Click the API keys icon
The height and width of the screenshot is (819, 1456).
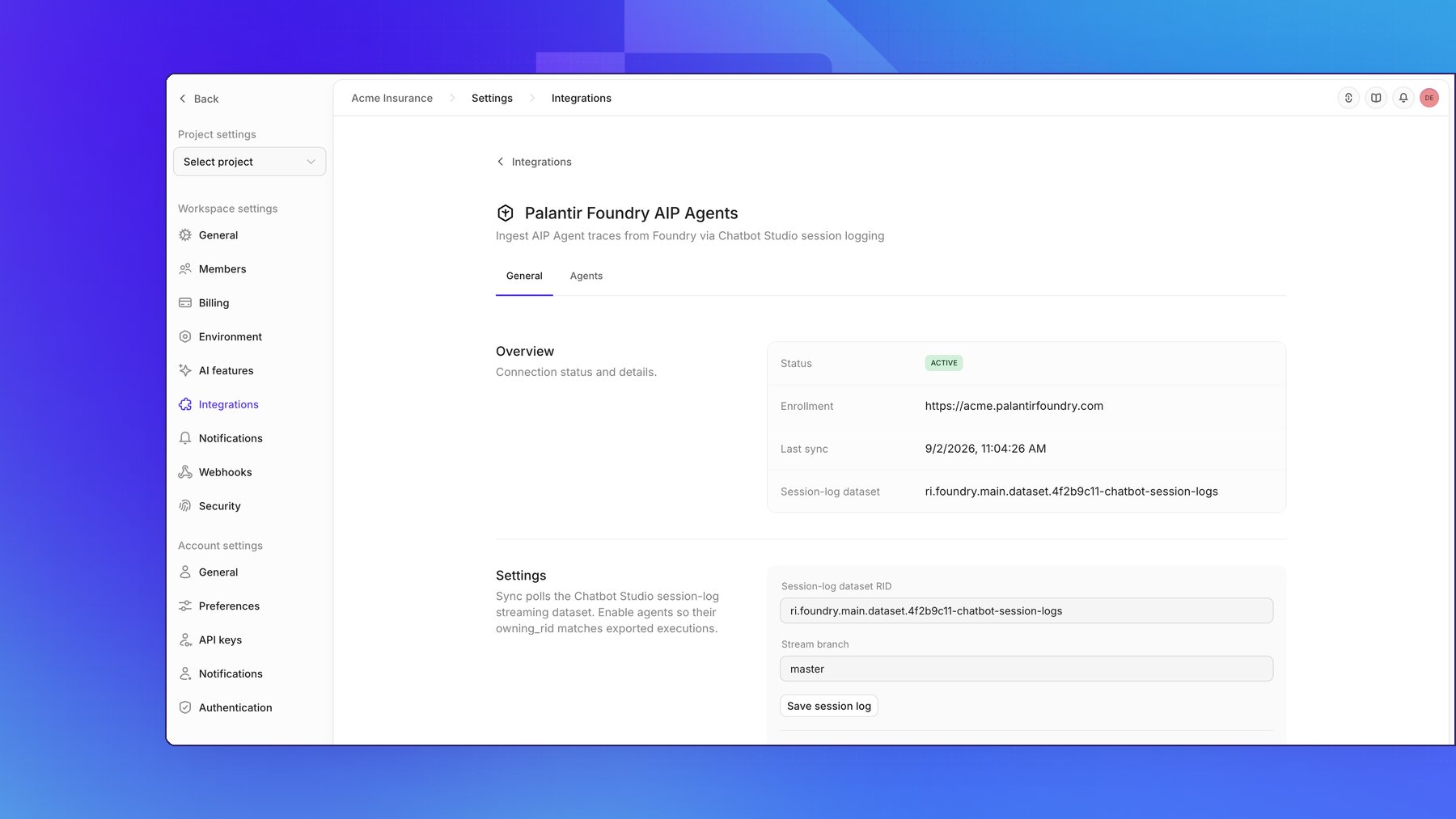tap(185, 640)
